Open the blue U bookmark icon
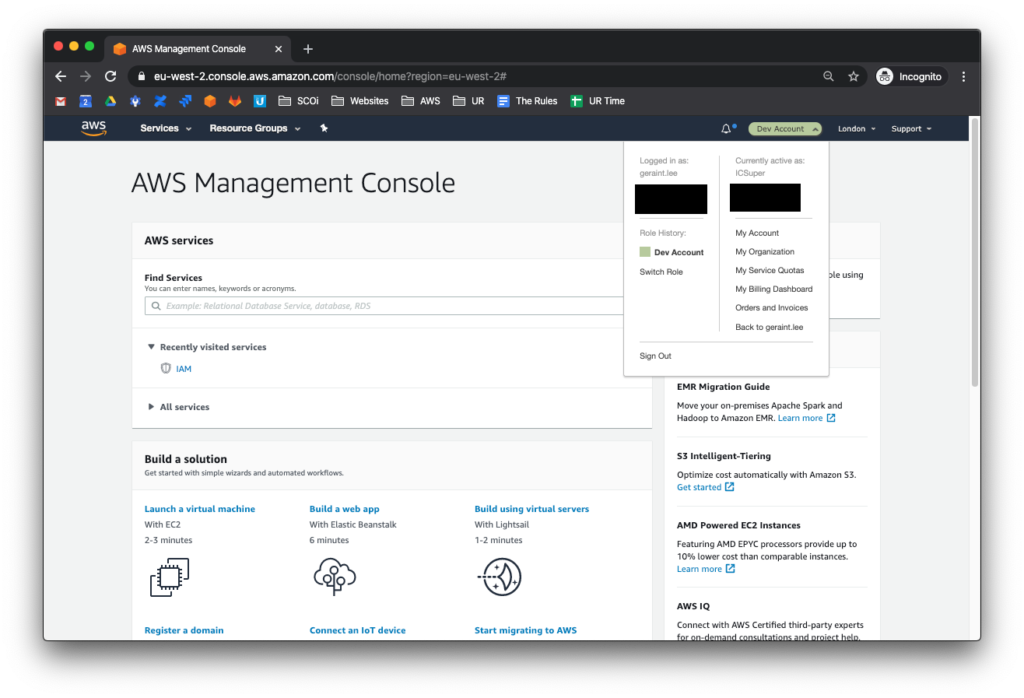This screenshot has width=1024, height=698. pos(259,101)
